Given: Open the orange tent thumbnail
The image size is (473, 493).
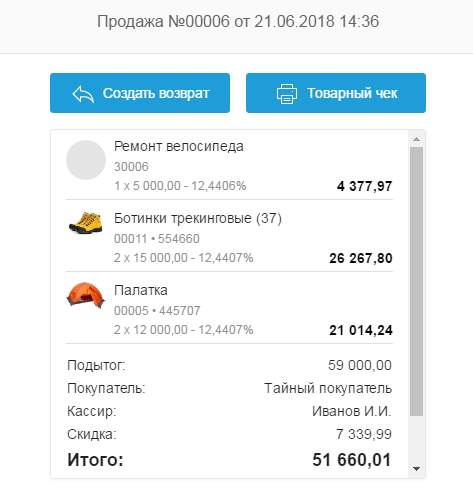Looking at the screenshot, I should click(x=86, y=295).
